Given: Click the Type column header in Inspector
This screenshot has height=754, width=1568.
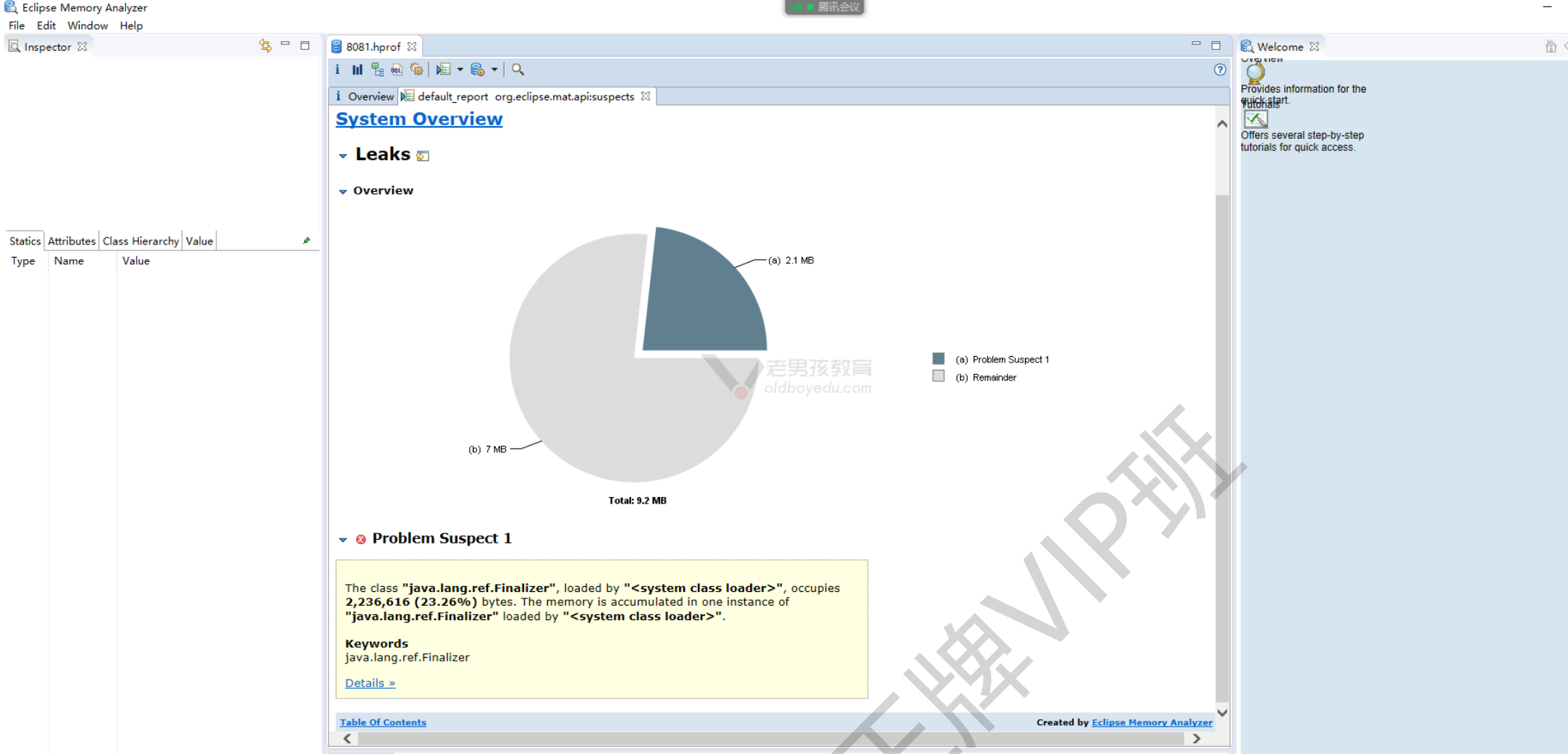Looking at the screenshot, I should coord(23,260).
